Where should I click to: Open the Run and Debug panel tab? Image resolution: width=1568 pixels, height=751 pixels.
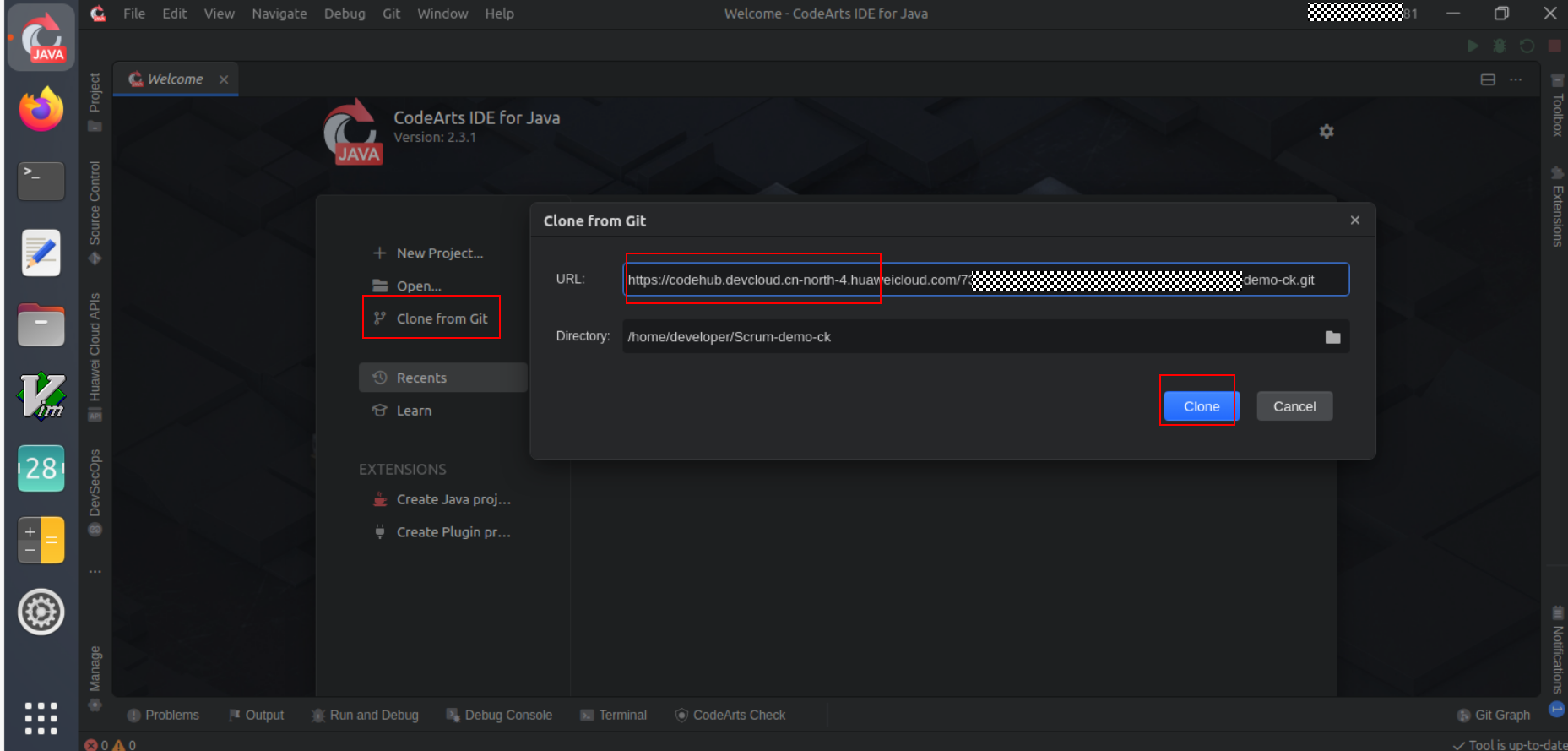365,715
